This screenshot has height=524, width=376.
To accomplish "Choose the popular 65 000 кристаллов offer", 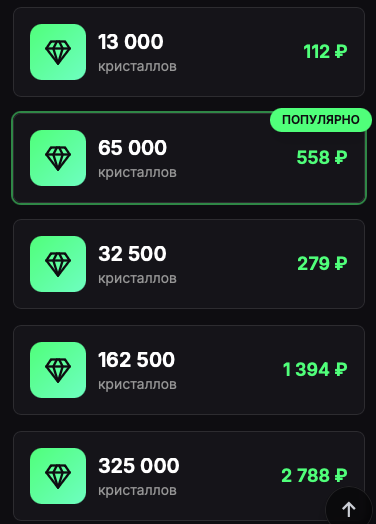I will 189,158.
